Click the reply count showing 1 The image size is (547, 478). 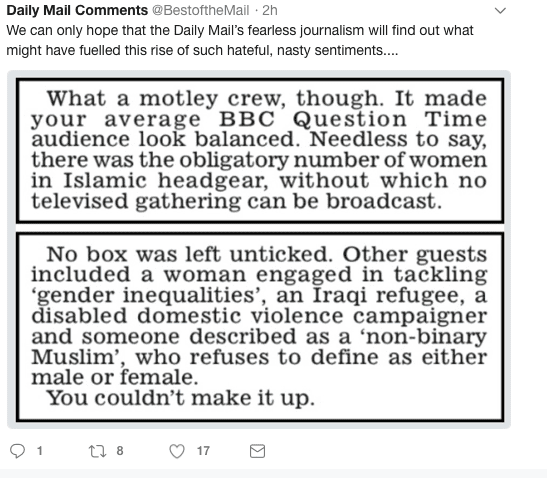pyautogui.click(x=40, y=451)
